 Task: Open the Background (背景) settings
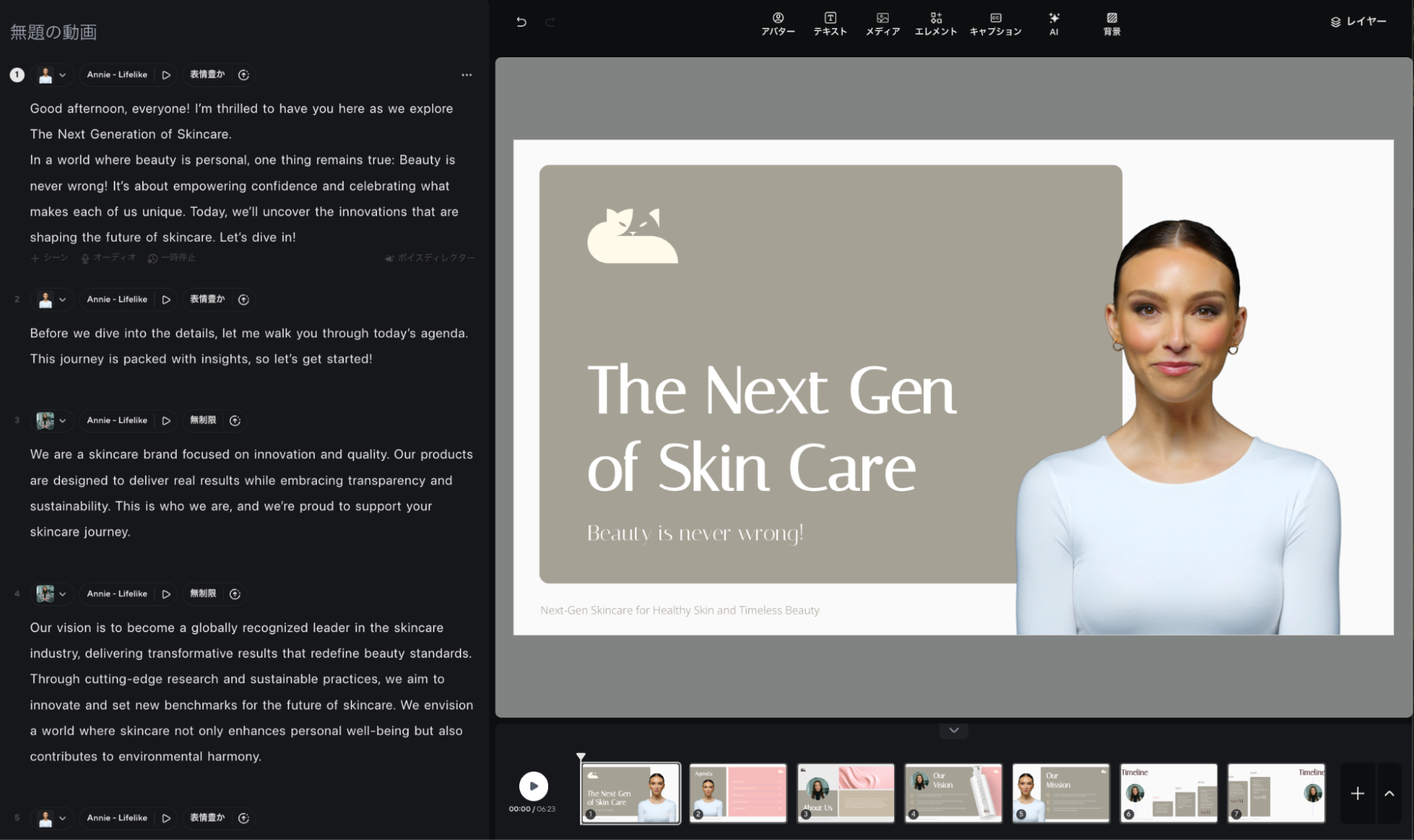pyautogui.click(x=1111, y=23)
